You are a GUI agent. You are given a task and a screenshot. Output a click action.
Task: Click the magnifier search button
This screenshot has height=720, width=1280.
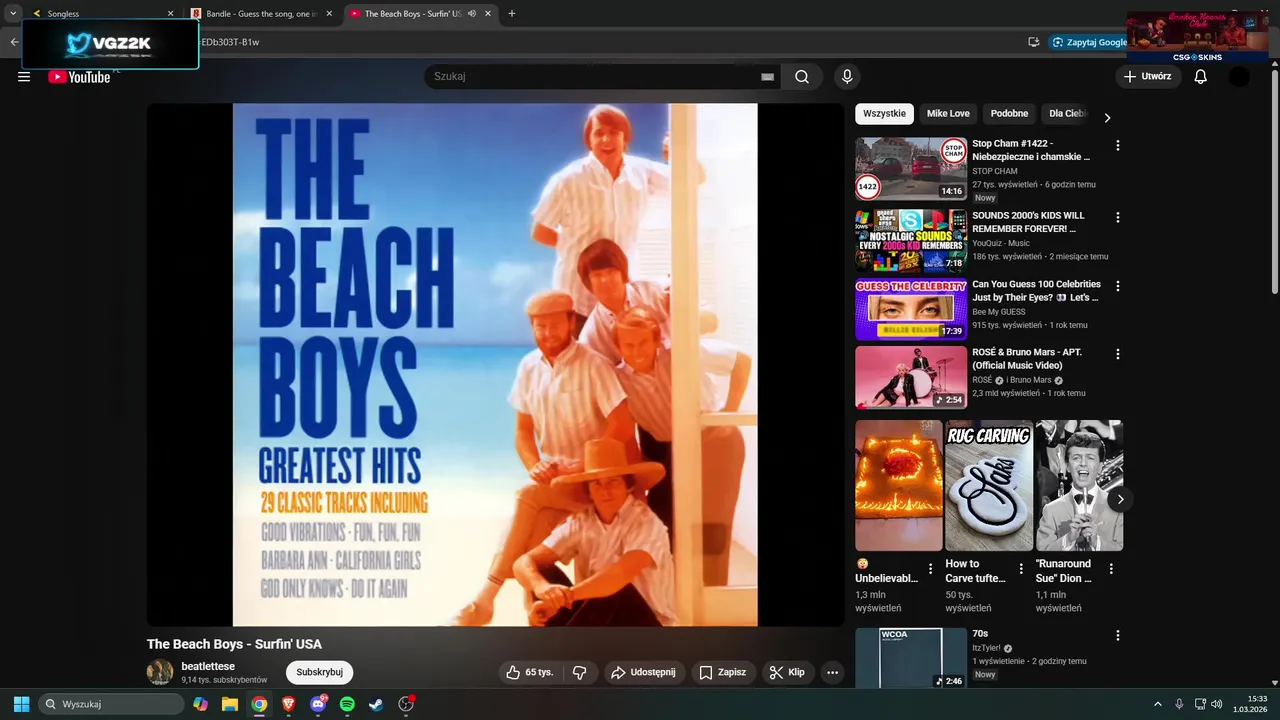tap(802, 77)
